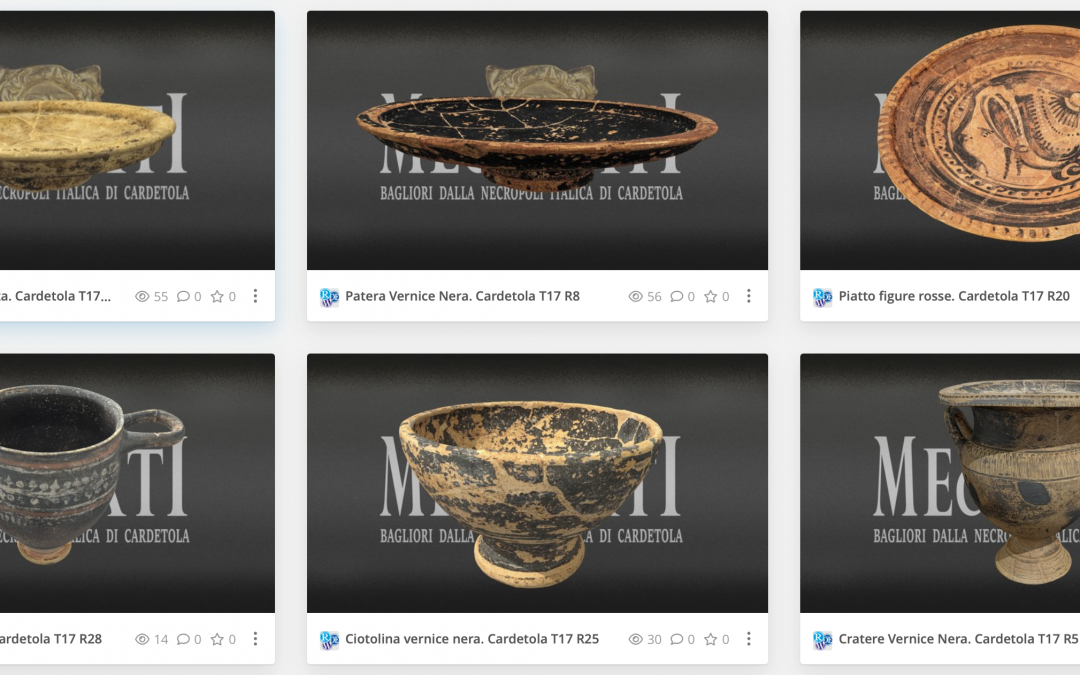Click the Piatto figure rosse plate thumbnail
Screen dimensions: 1080x675
click(x=940, y=140)
